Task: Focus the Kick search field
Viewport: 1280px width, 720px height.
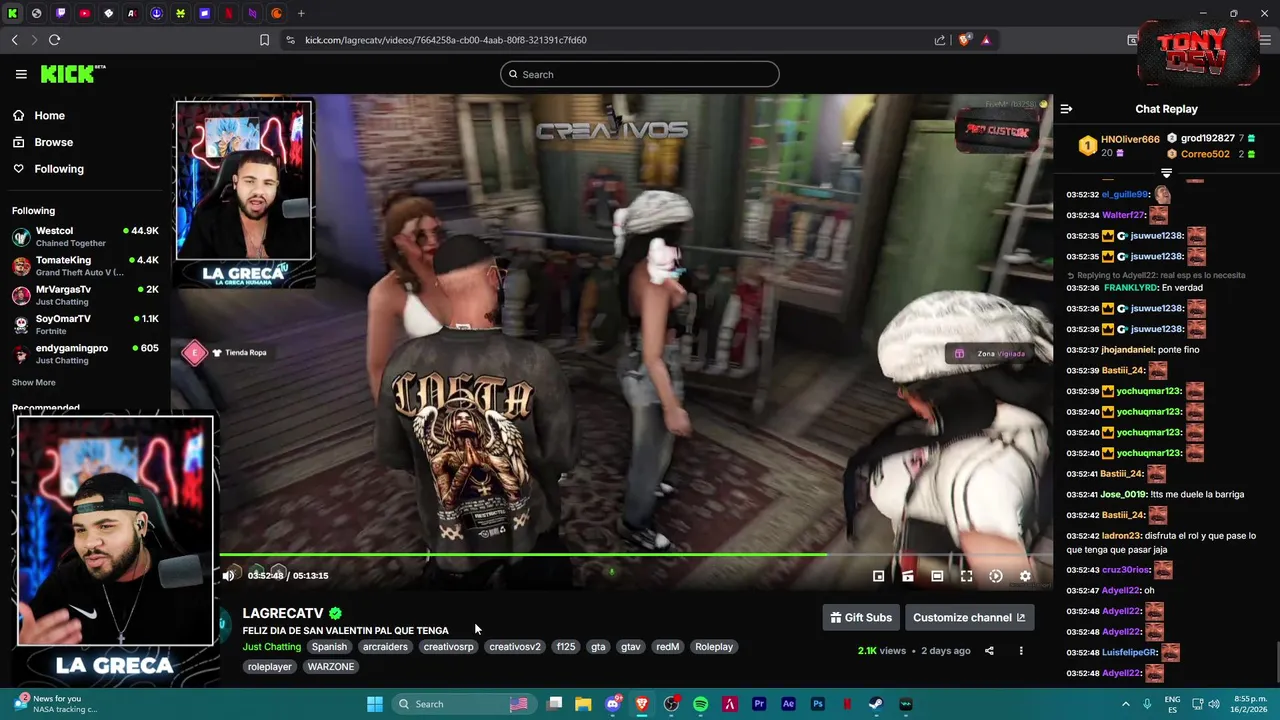Action: pyautogui.click(x=640, y=74)
